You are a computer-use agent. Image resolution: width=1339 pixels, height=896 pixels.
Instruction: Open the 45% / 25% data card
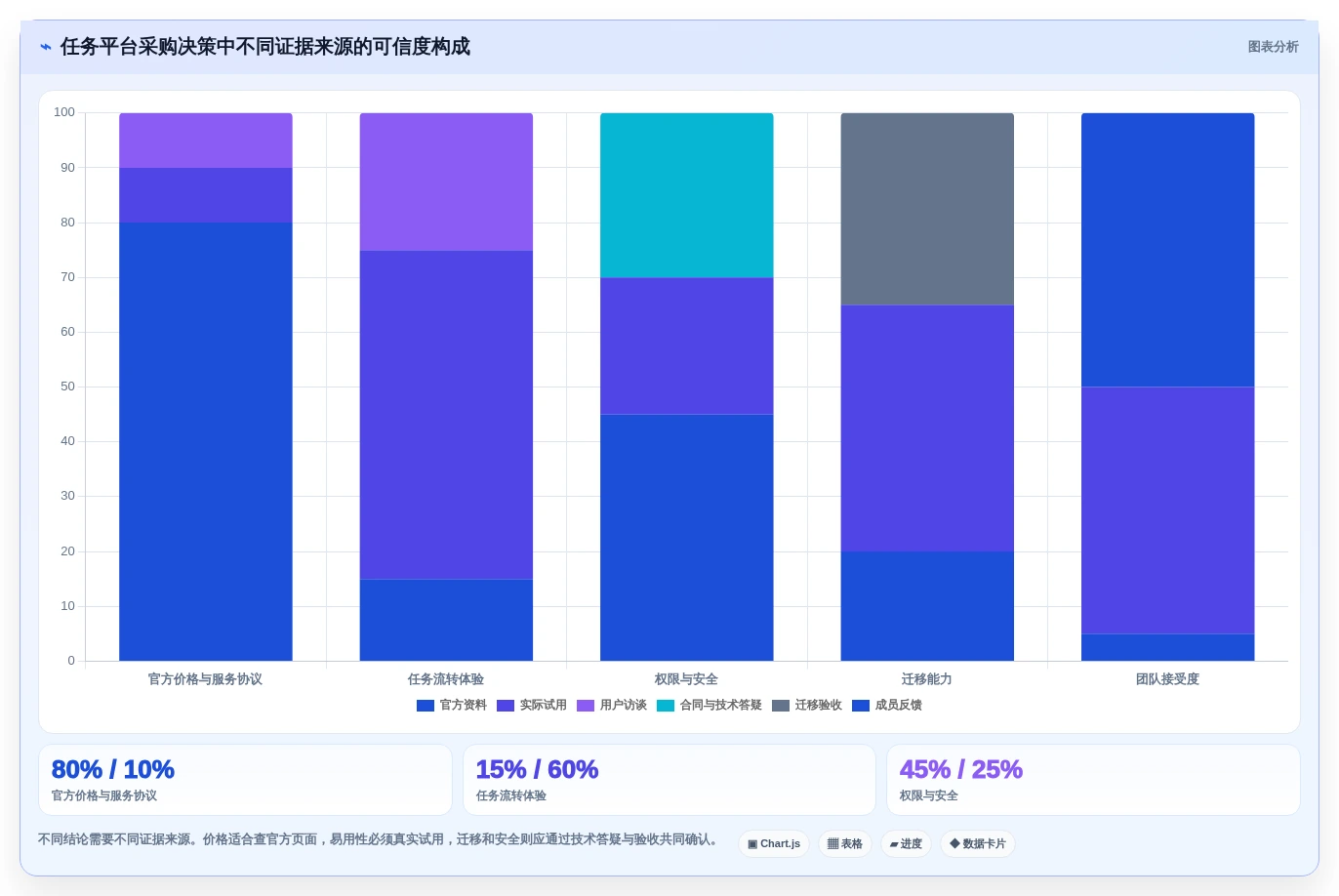click(1093, 780)
